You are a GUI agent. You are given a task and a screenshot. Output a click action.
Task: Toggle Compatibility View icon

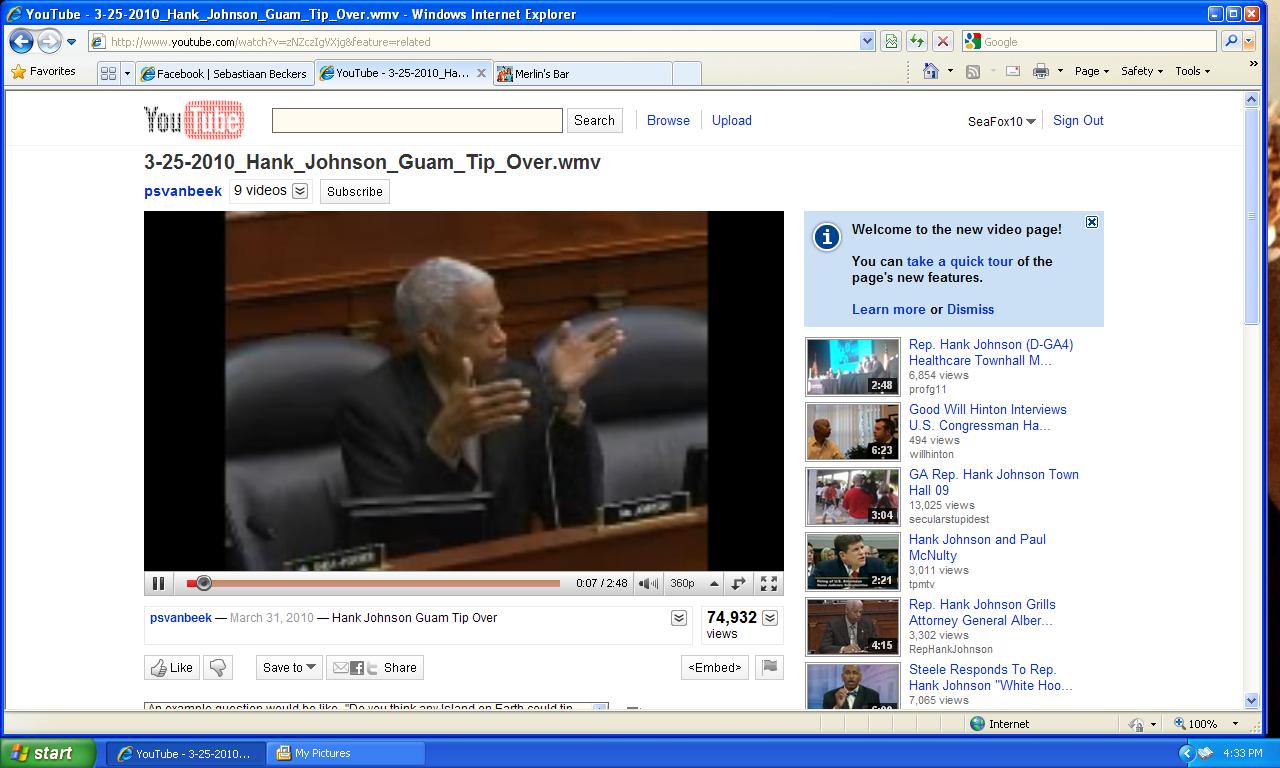(891, 41)
